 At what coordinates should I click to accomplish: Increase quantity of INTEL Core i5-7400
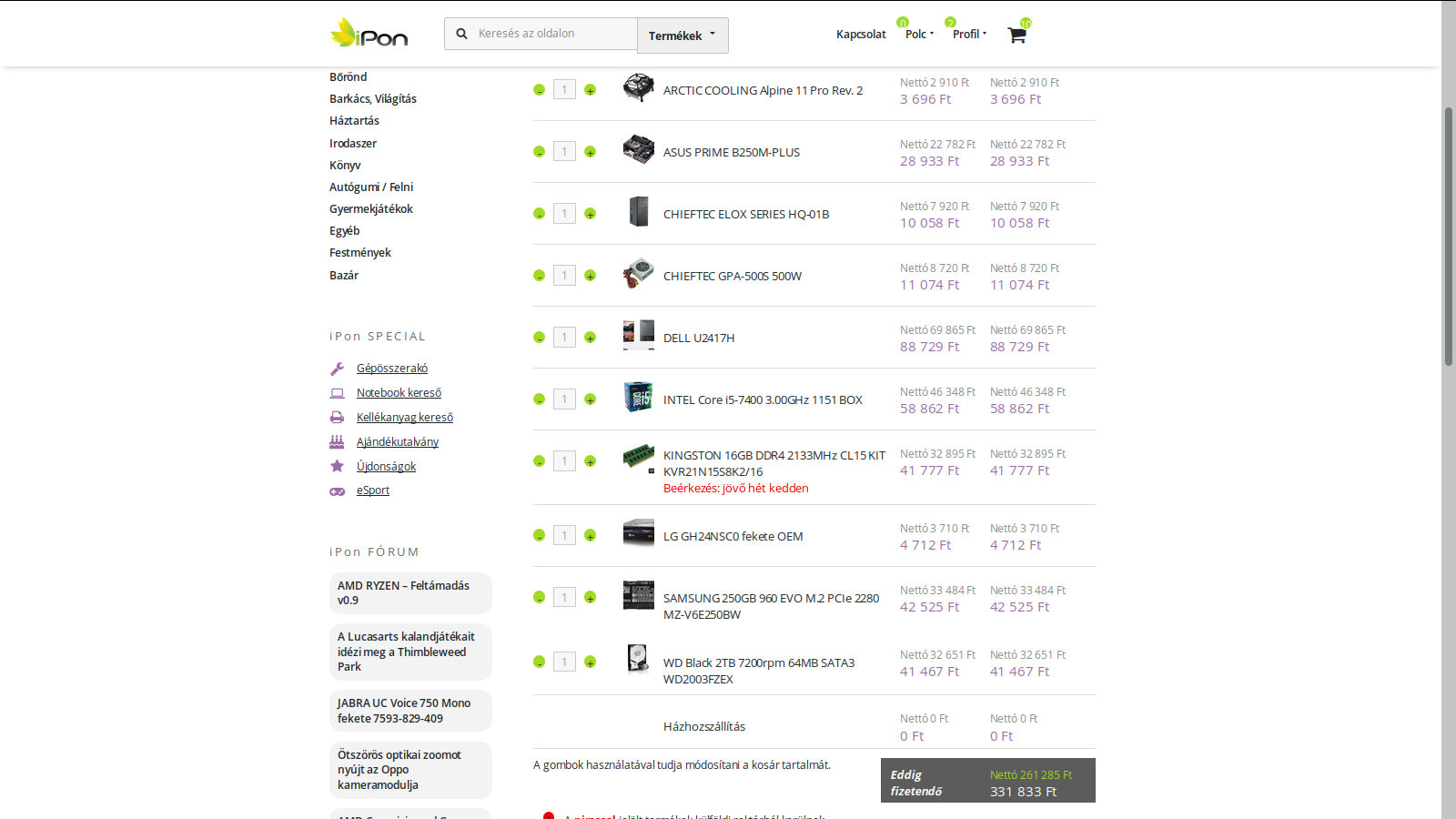click(x=590, y=399)
